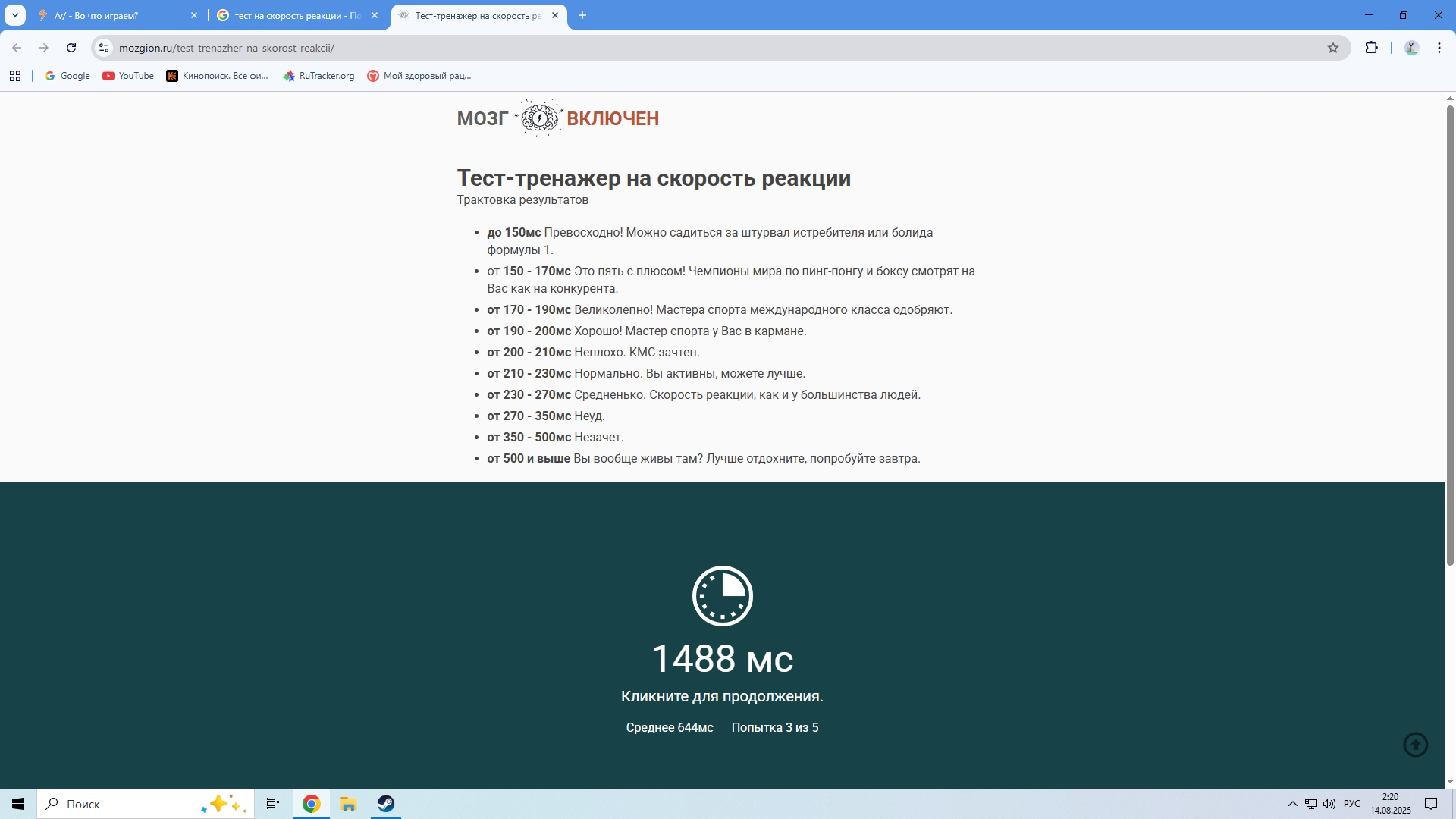Click the brain logo in header
1456x819 pixels.
pos(539,118)
